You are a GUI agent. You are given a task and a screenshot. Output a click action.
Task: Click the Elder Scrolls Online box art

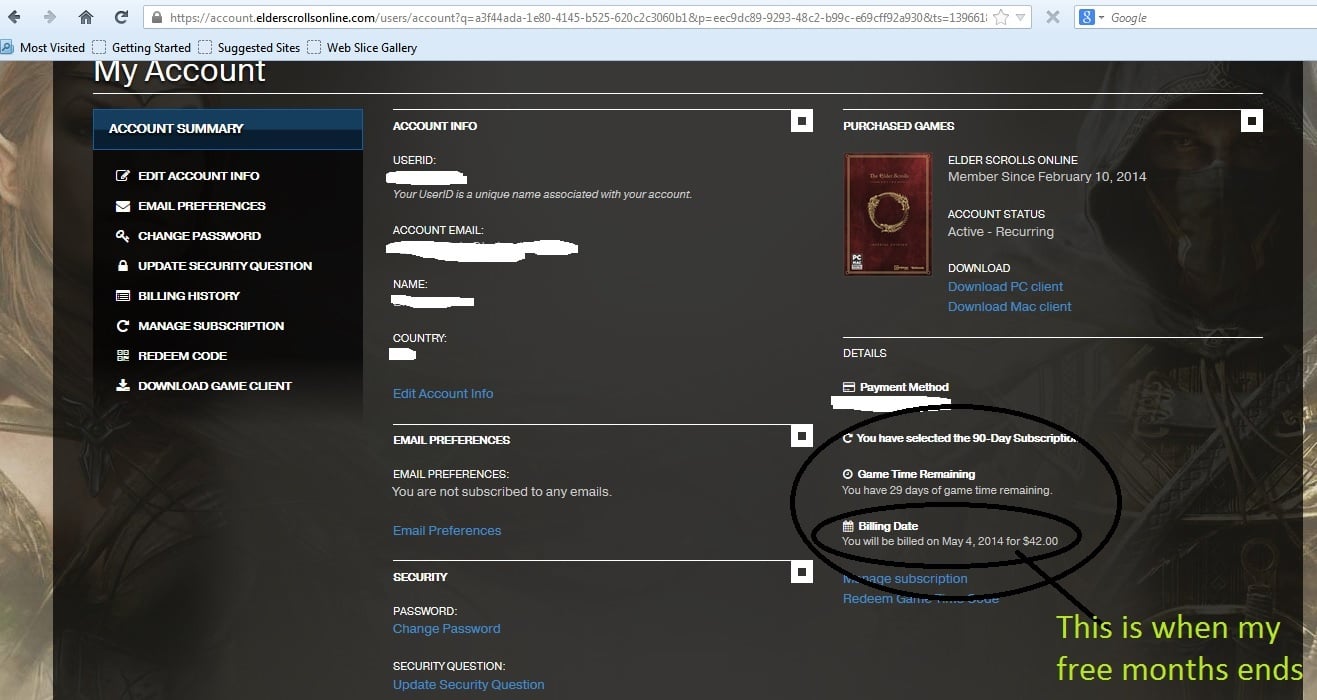887,214
